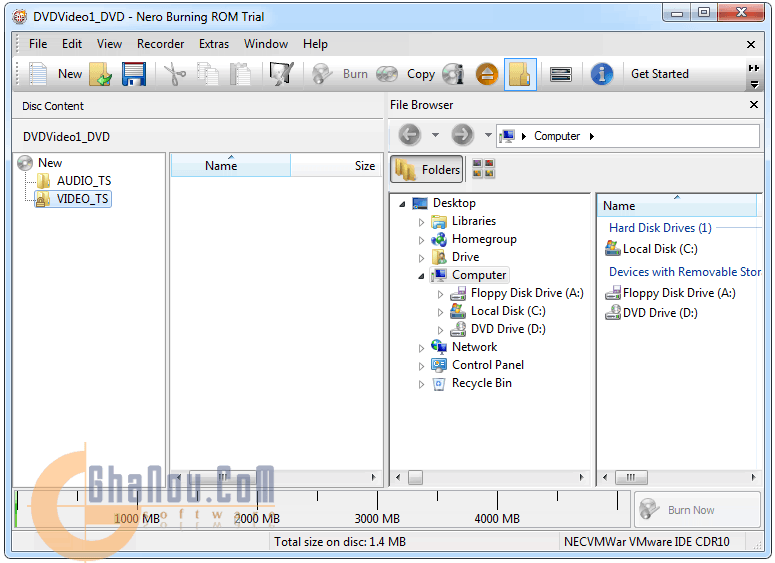Expand DVD Drive (D:) in folder tree
Screen dimensions: 775x563
click(x=440, y=330)
